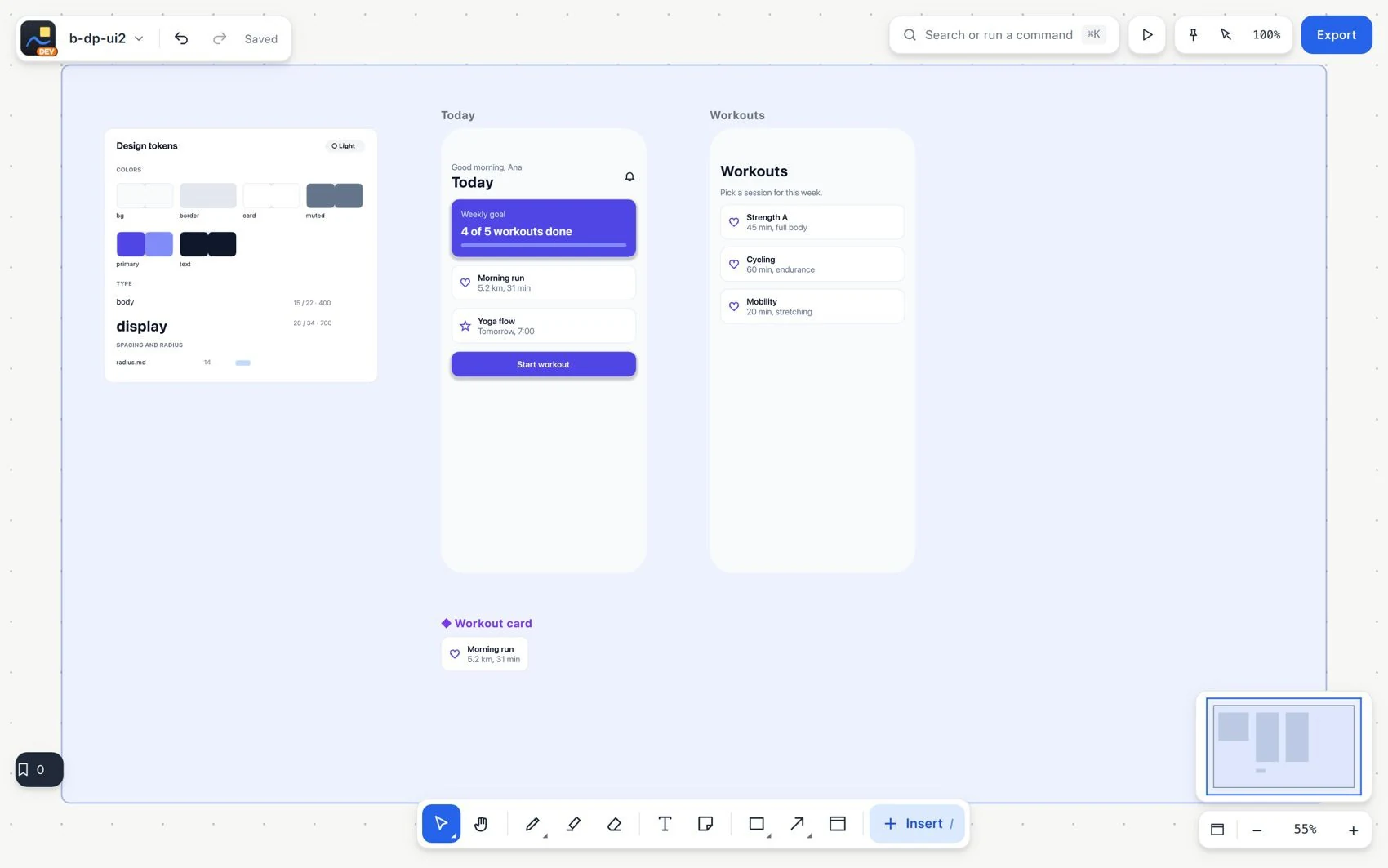Open the b-dp-ui2 file name dropdown
Viewport: 1388px width, 868px height.
coord(106,38)
